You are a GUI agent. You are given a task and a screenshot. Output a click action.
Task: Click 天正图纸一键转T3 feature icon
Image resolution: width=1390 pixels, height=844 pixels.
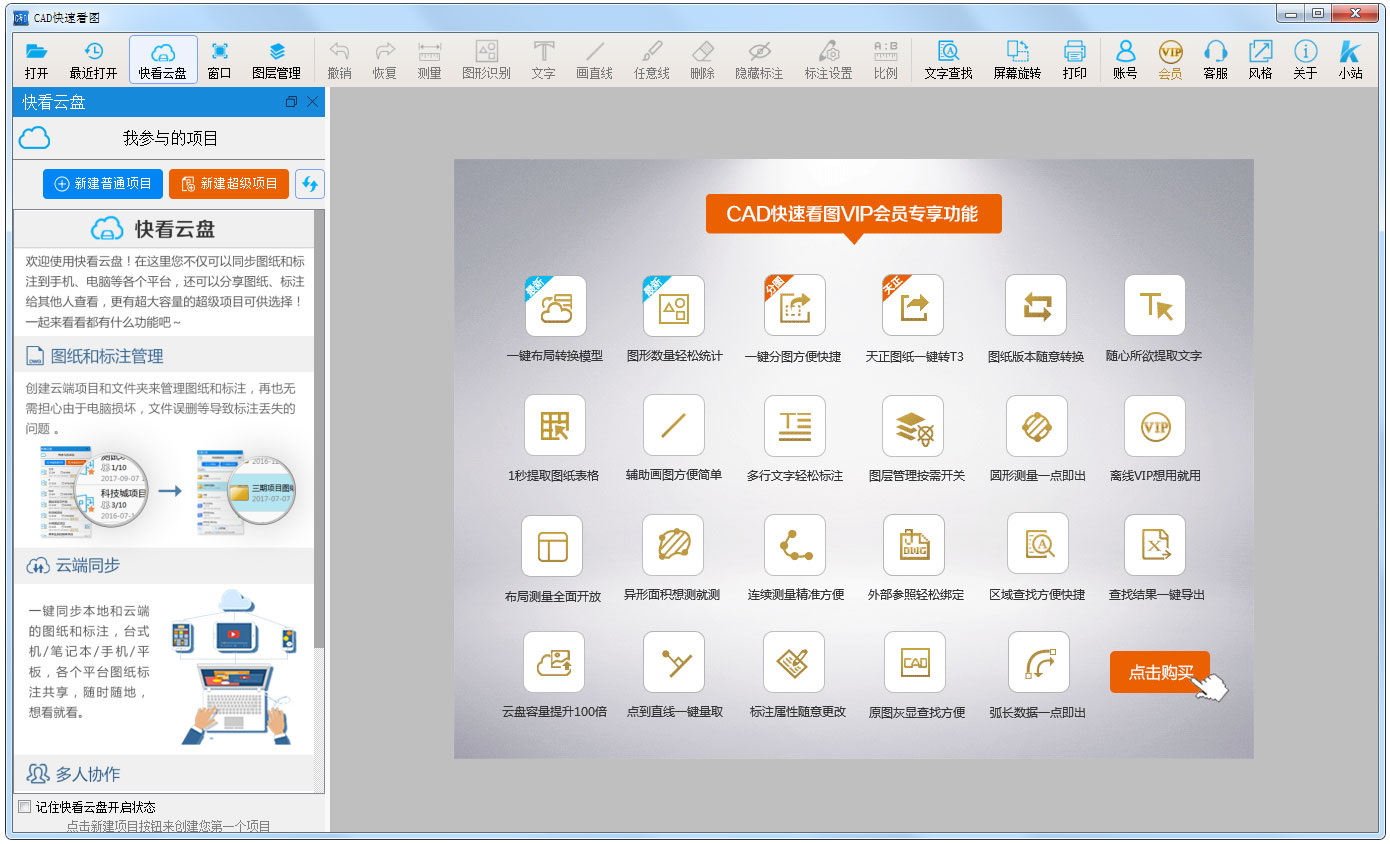pyautogui.click(x=913, y=306)
